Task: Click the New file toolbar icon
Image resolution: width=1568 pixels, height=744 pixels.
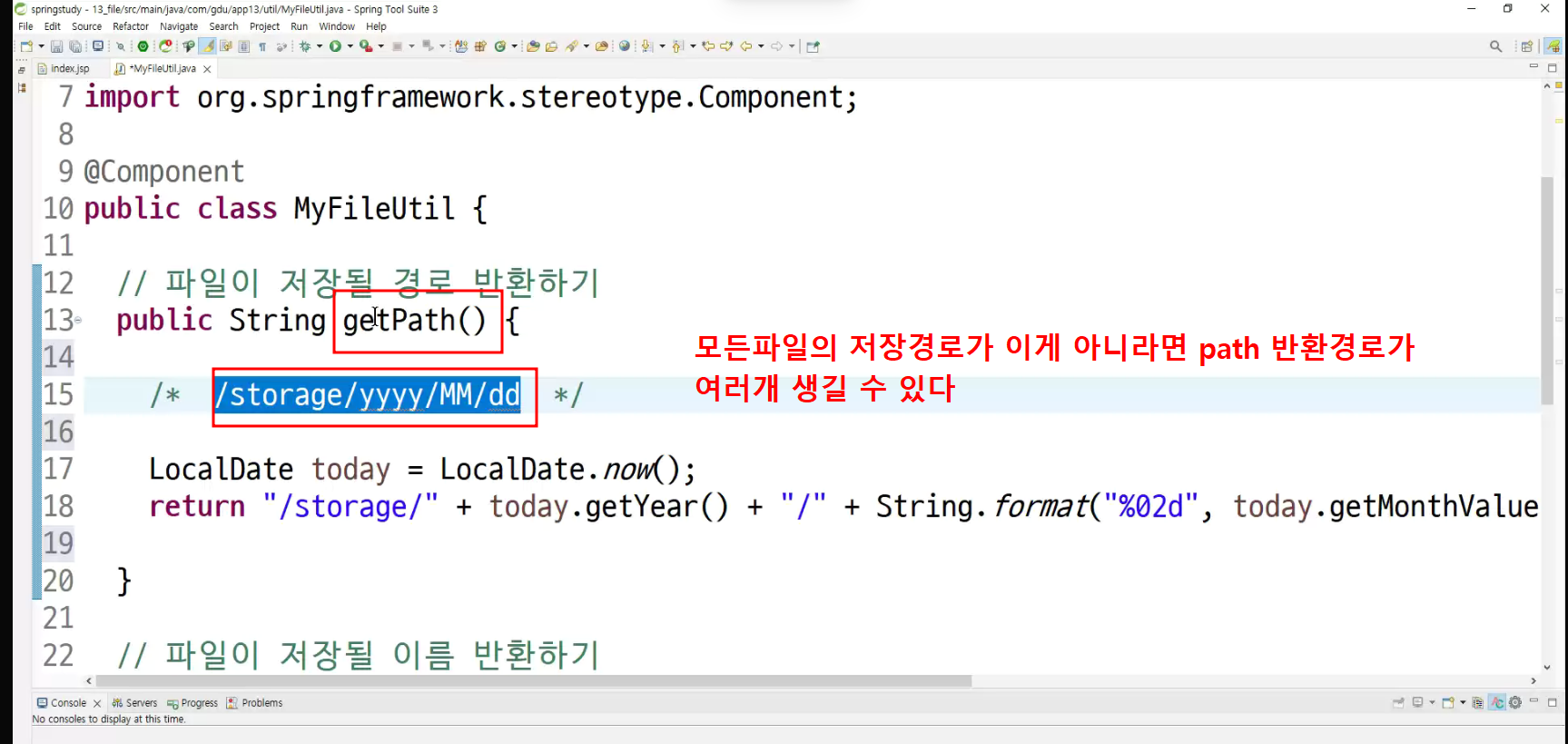Action: 26,46
